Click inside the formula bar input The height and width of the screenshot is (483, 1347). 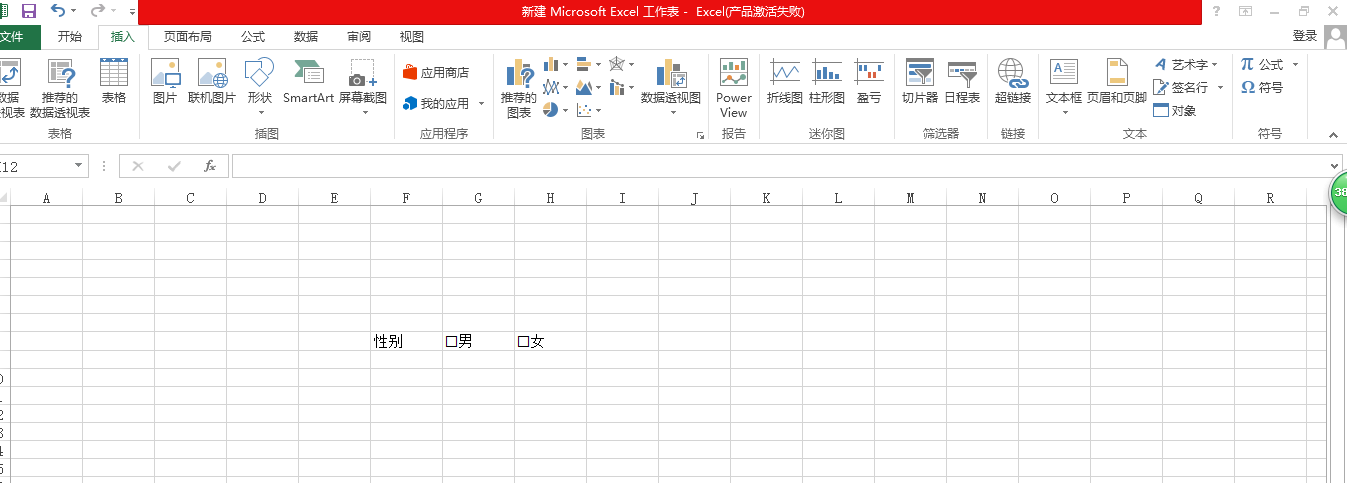pos(780,166)
